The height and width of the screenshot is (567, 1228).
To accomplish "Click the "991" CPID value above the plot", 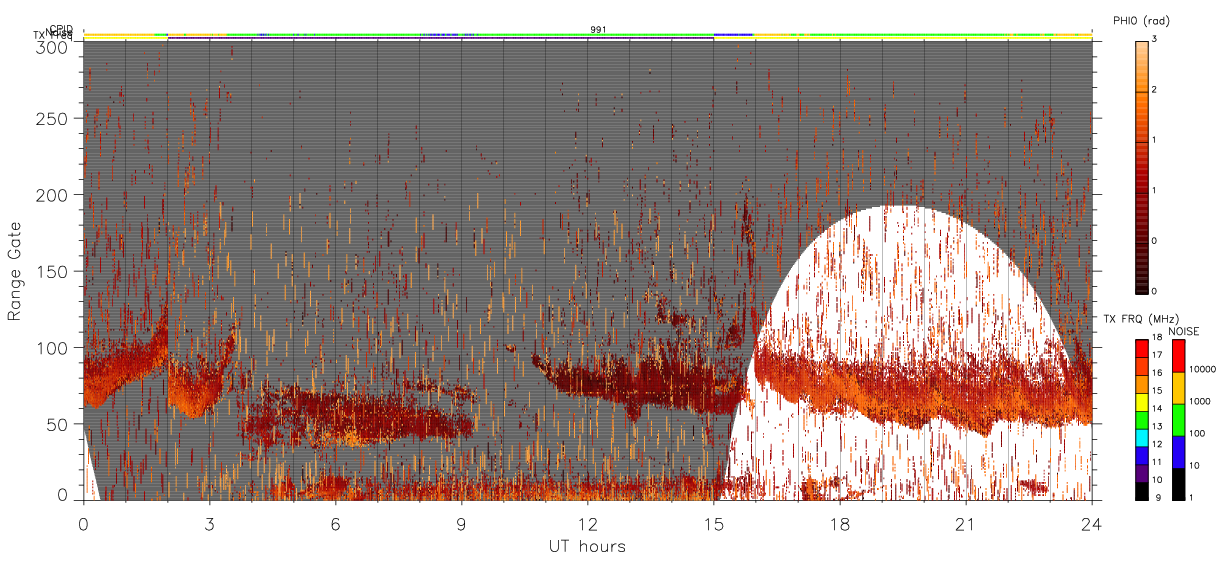I will pos(598,30).
